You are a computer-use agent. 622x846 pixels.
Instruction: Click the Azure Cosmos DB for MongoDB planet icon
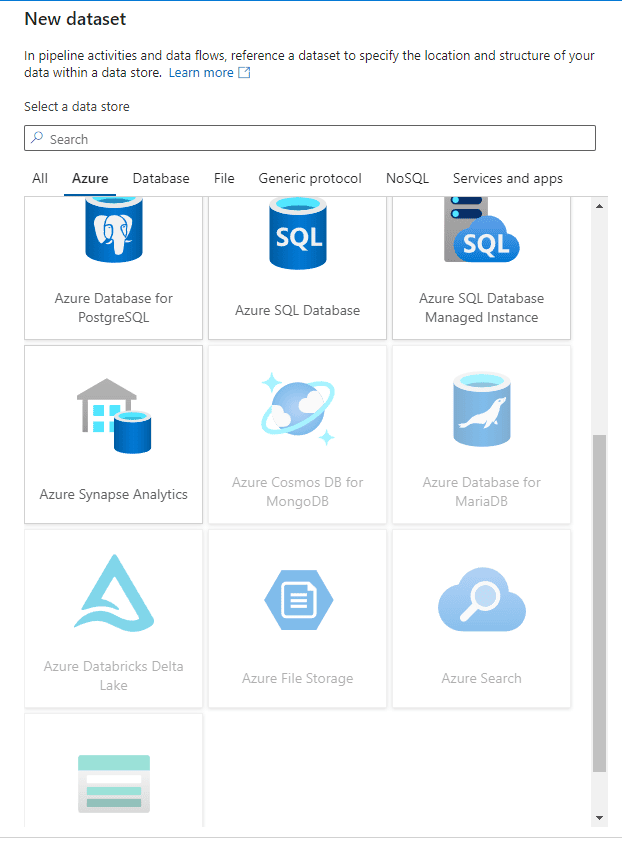pos(298,409)
